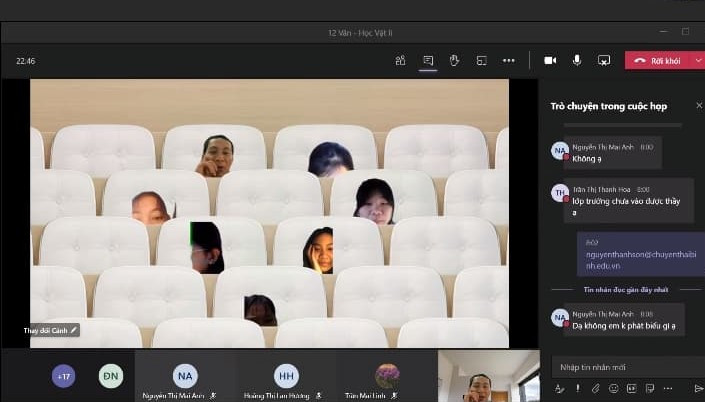Click the Nhập tin nhắn mới input field

[620, 366]
